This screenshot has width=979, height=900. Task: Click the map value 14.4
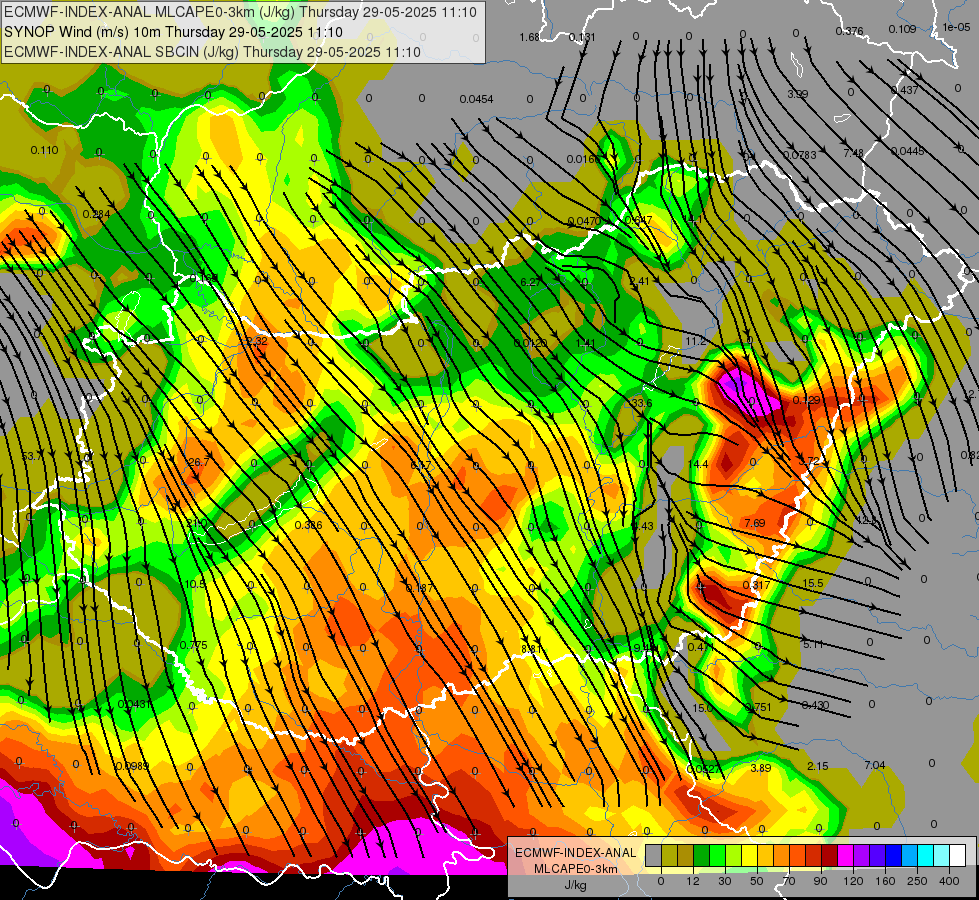[x=698, y=464]
